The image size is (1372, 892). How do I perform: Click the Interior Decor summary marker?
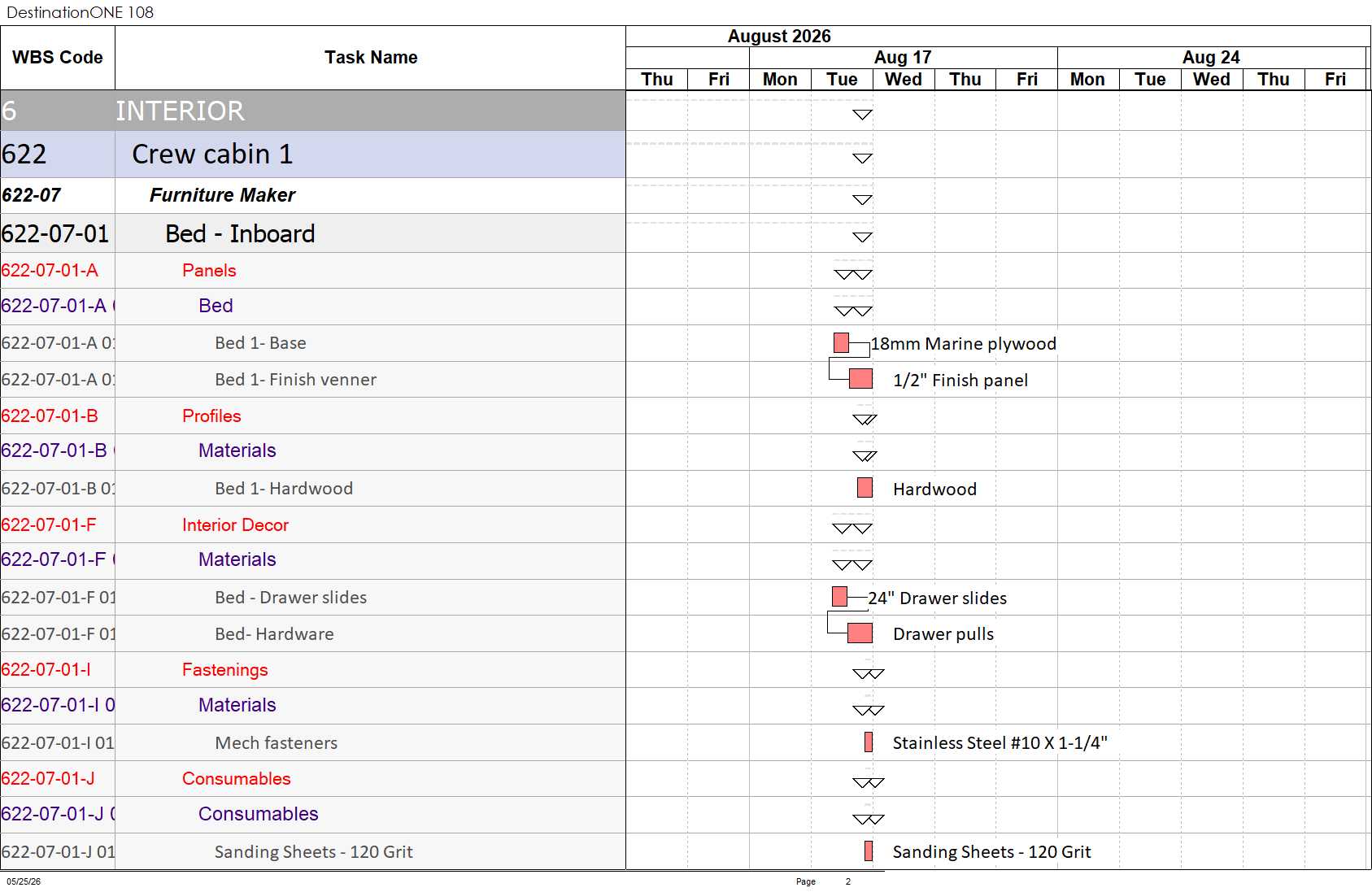pos(852,529)
